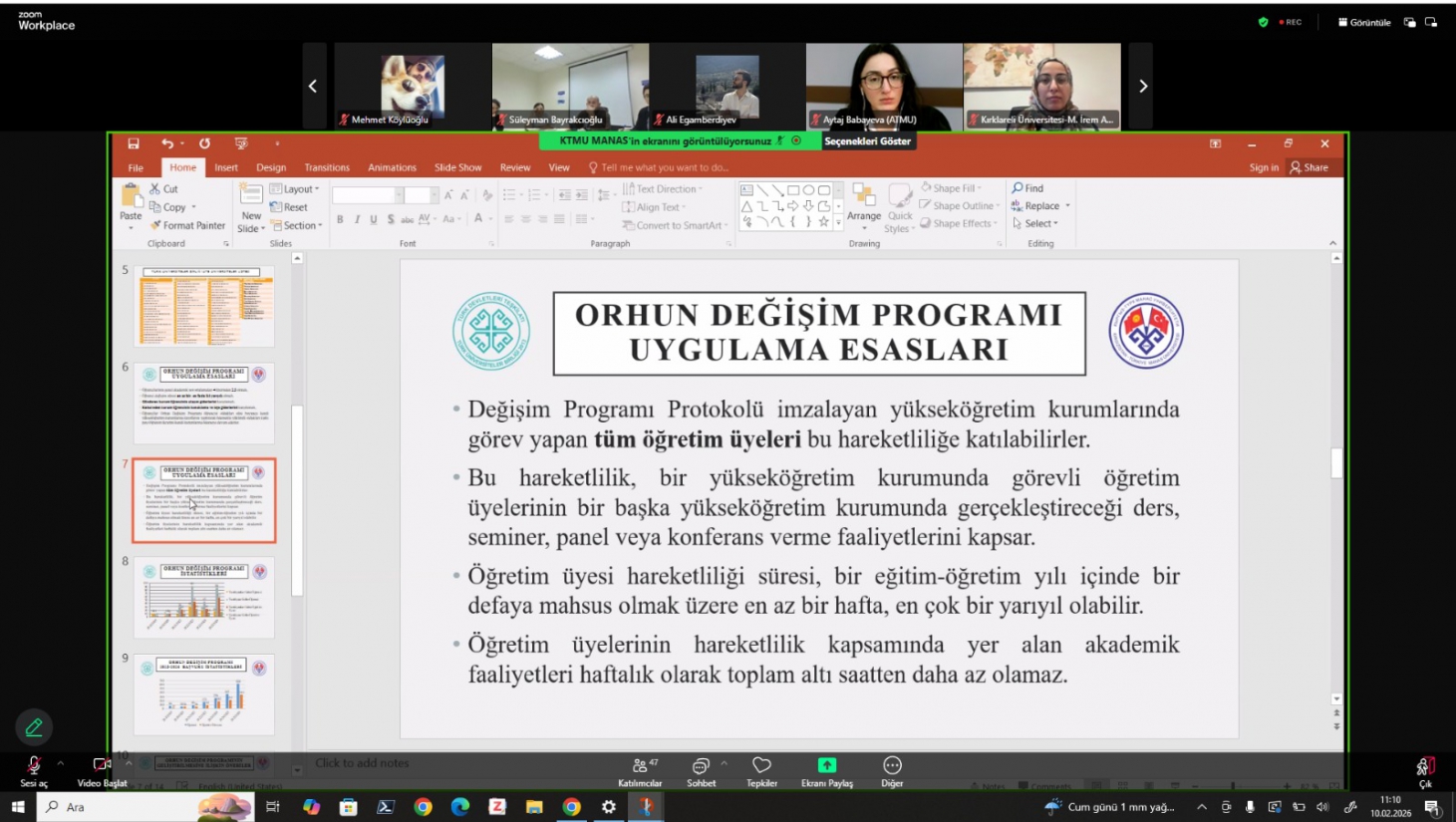Expand audio options arrow beside Sesi aç

(61, 763)
